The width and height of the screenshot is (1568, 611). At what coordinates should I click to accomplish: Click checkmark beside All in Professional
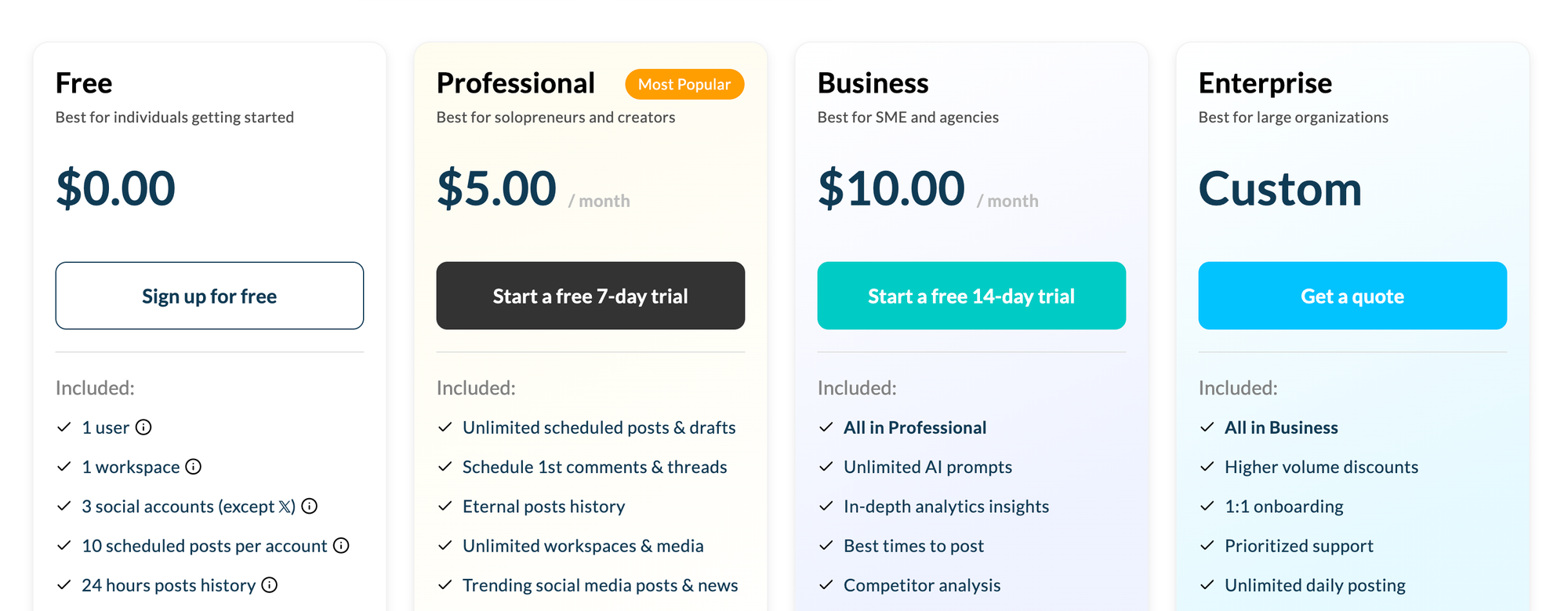[826, 427]
